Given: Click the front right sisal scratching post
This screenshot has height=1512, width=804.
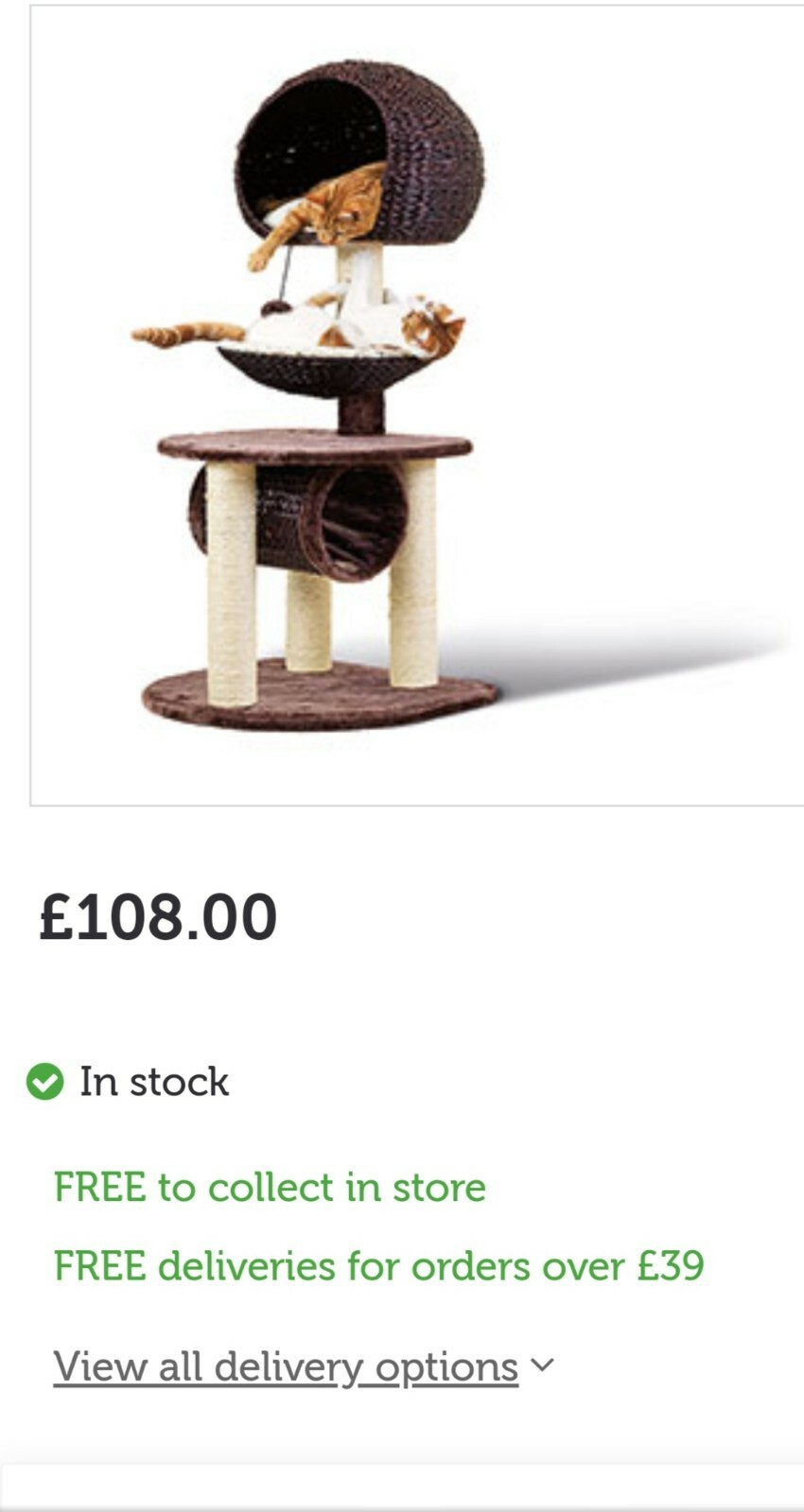Looking at the screenshot, I should click(x=413, y=573).
